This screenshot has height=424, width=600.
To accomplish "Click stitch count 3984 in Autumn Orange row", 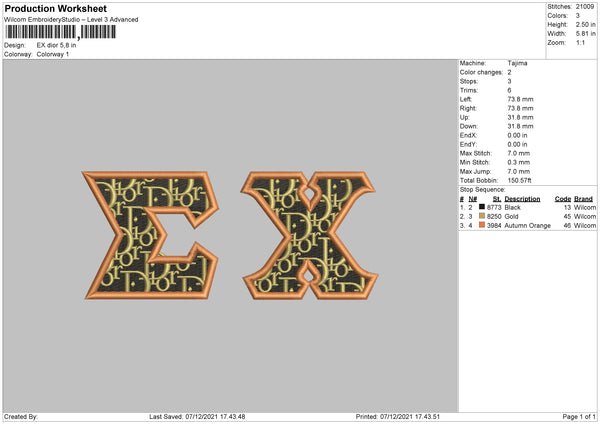I will 494,226.
